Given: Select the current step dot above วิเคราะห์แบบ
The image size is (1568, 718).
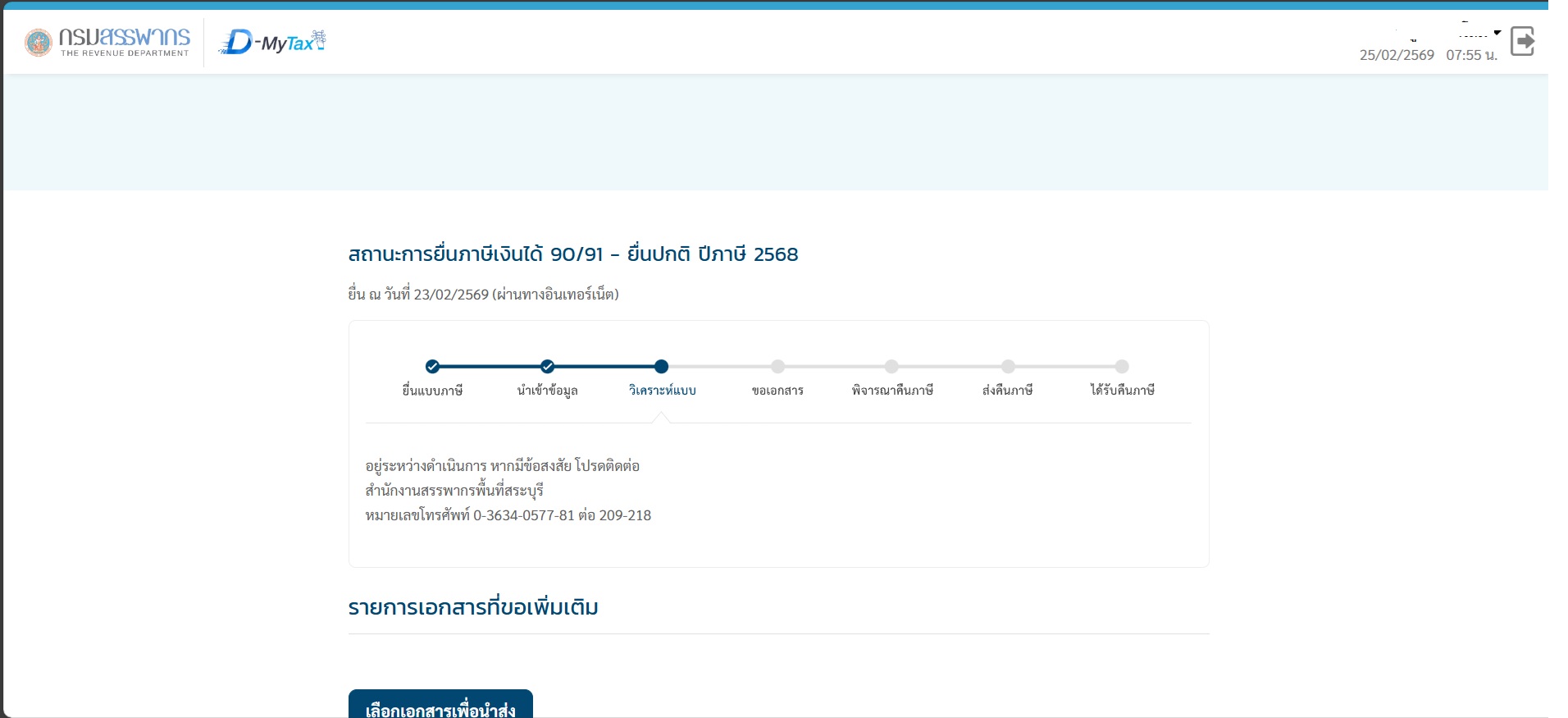Looking at the screenshot, I should click(x=662, y=367).
